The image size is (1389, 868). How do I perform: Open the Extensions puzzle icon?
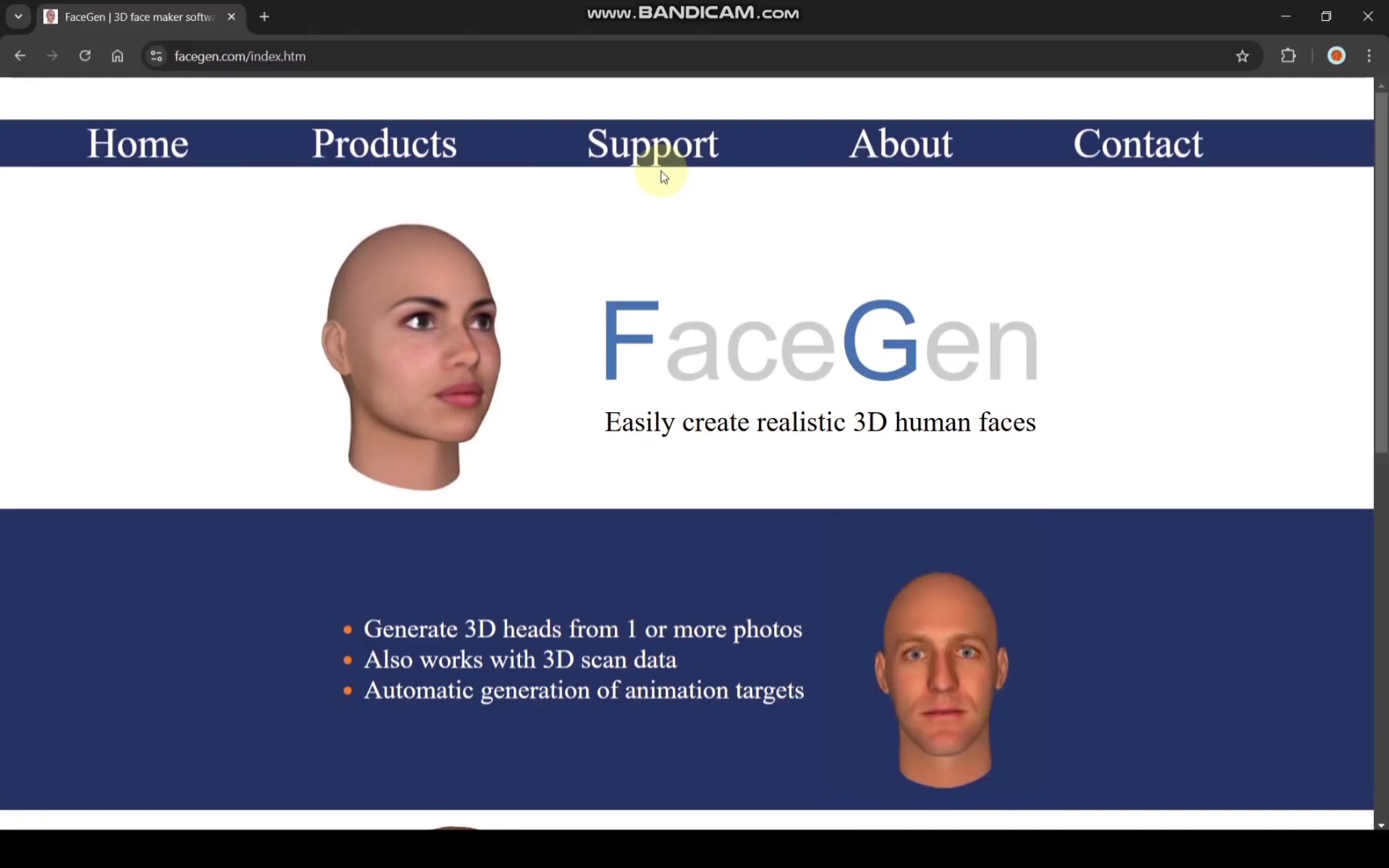pos(1289,56)
